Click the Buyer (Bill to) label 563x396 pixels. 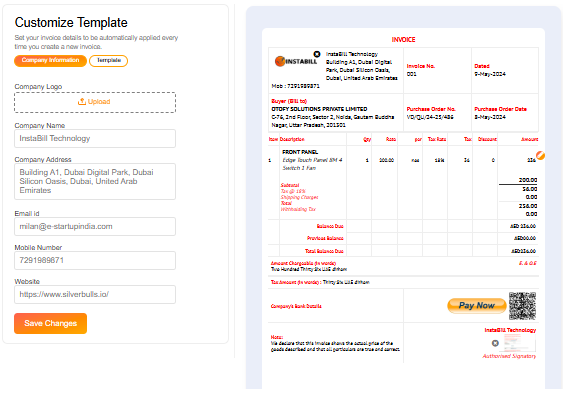pyautogui.click(x=289, y=101)
